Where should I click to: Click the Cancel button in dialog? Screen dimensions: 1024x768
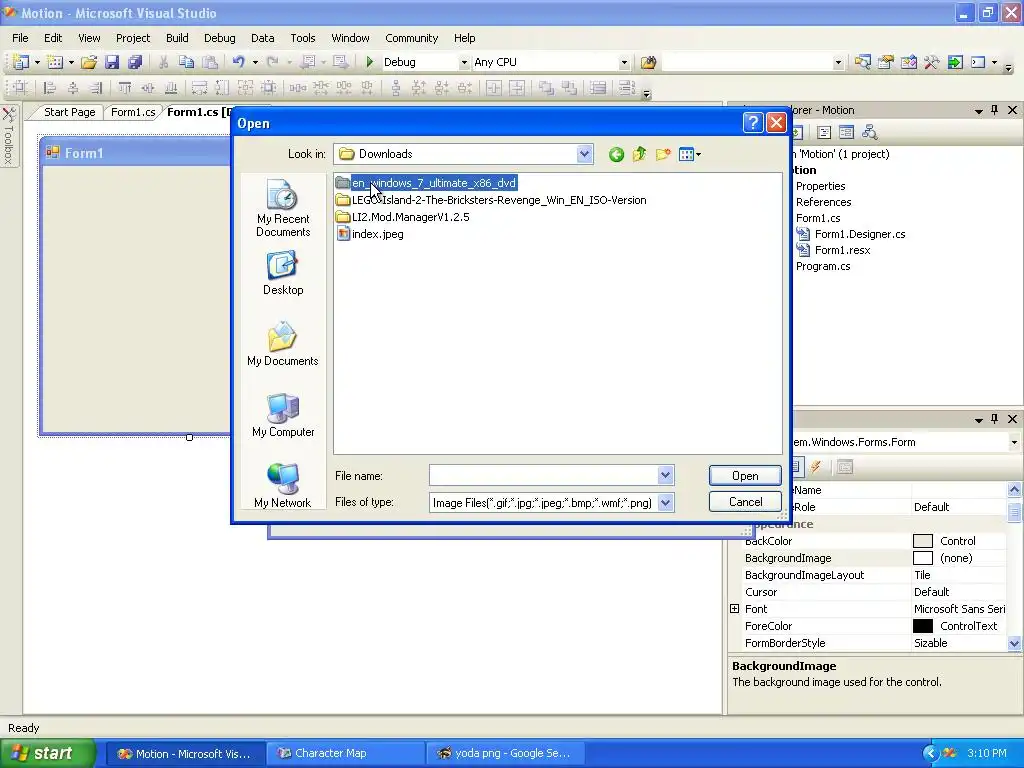745,502
